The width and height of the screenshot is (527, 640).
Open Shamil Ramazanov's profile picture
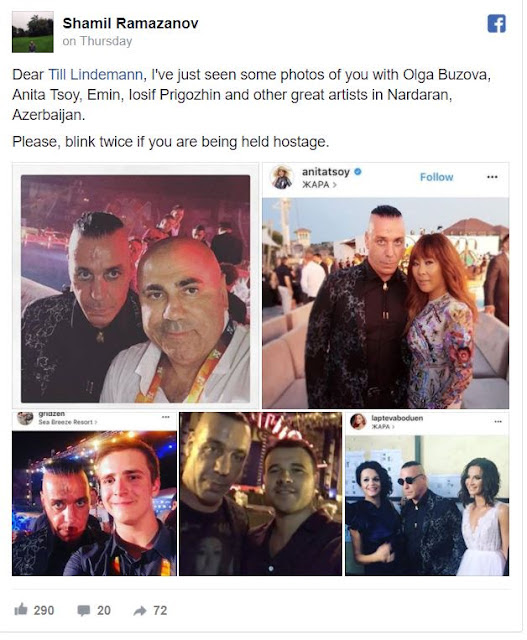tap(33, 32)
